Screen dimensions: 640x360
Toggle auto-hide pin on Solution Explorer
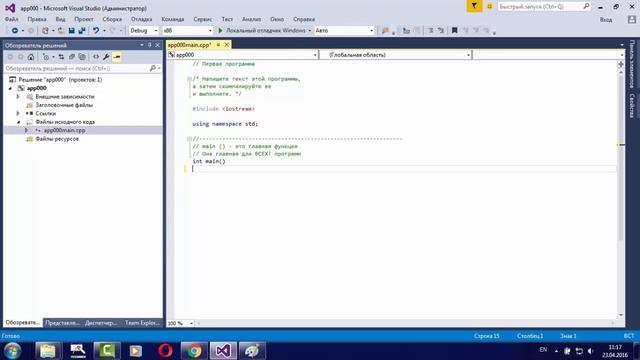tap(150, 45)
